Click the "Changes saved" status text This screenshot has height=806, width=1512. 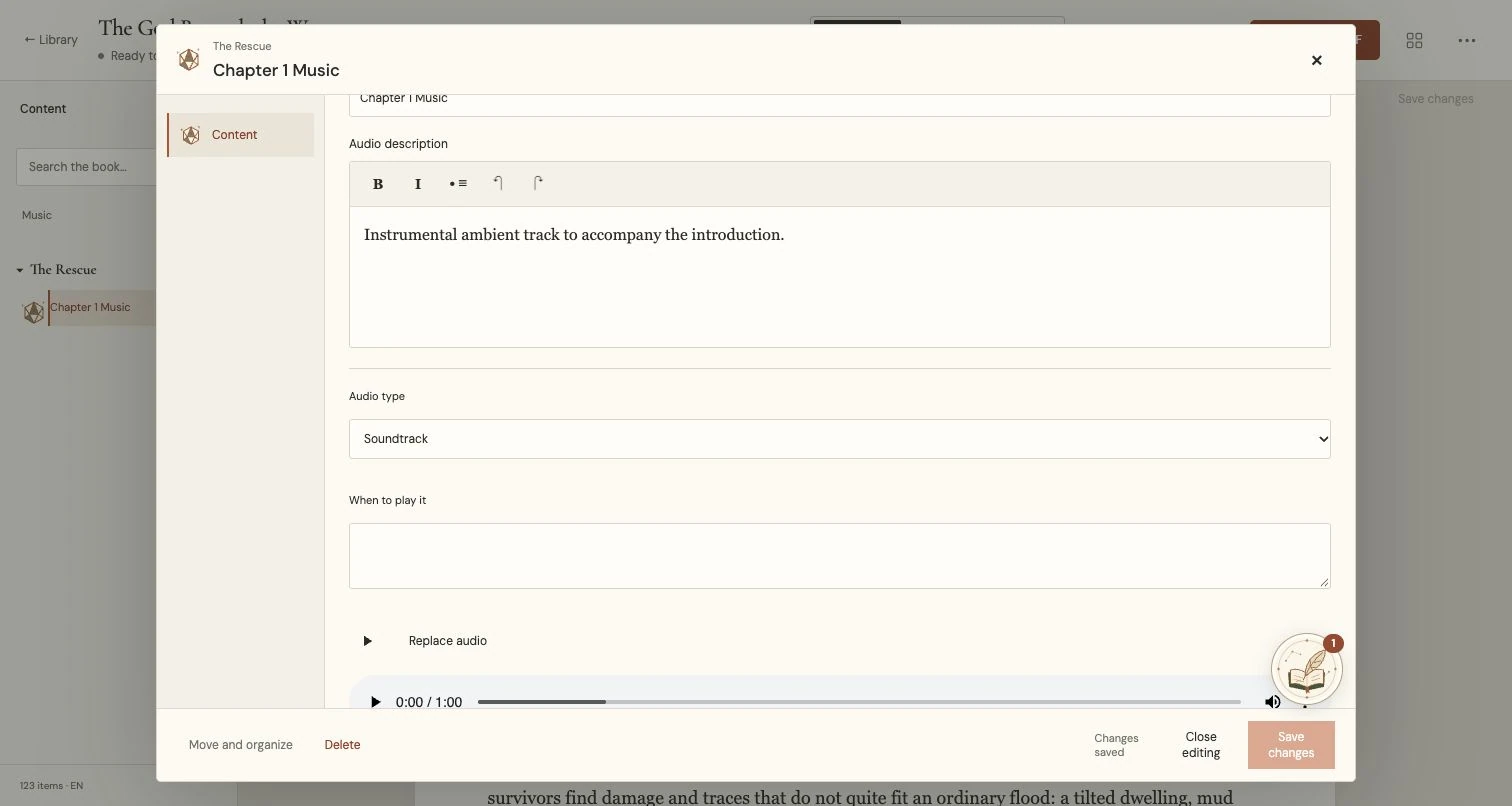click(x=1116, y=745)
